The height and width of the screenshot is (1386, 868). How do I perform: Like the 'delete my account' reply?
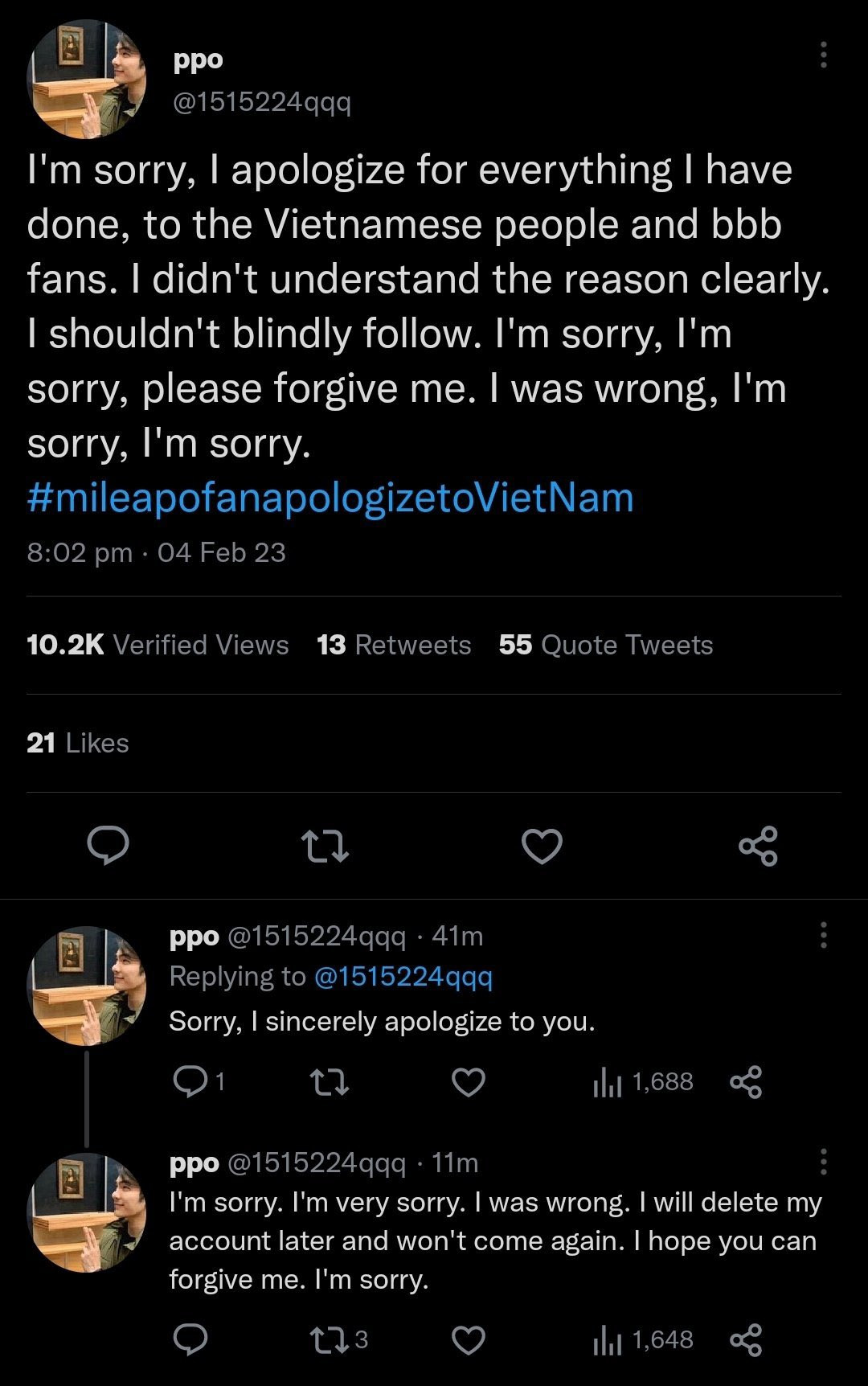click(x=468, y=1340)
